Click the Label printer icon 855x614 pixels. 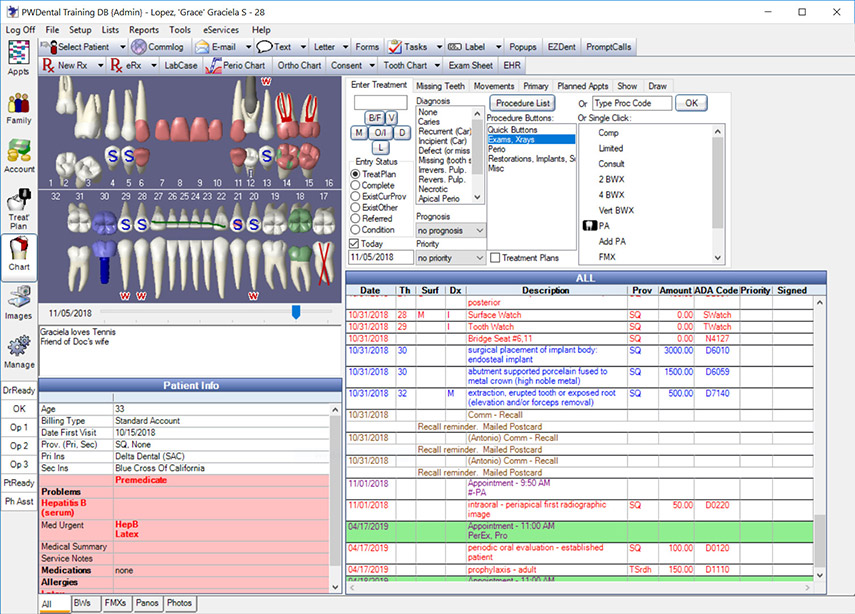455,47
